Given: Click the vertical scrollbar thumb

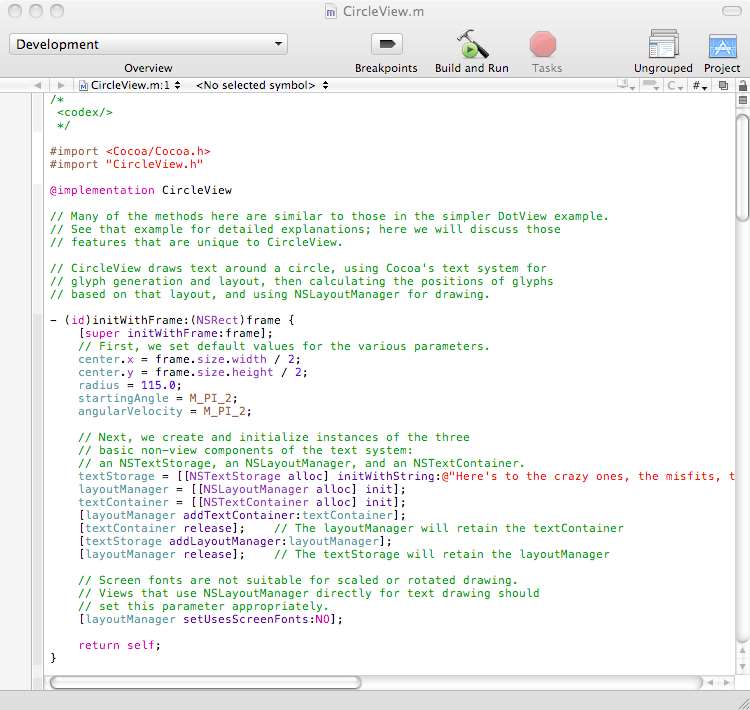Looking at the screenshot, I should coord(742,165).
